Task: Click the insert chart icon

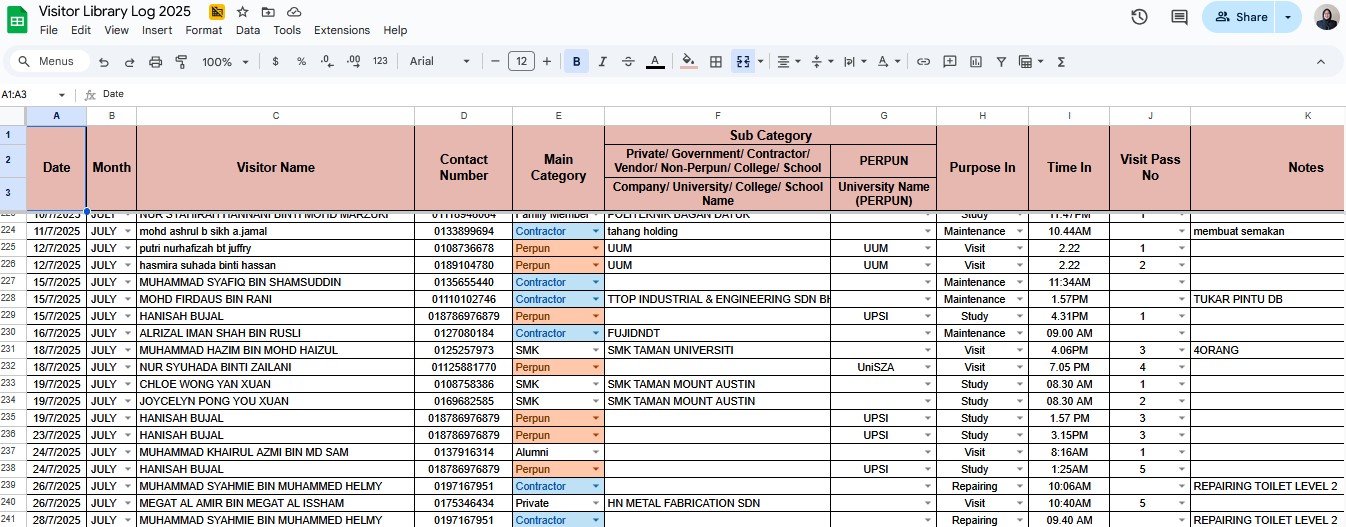Action: pos(975,62)
